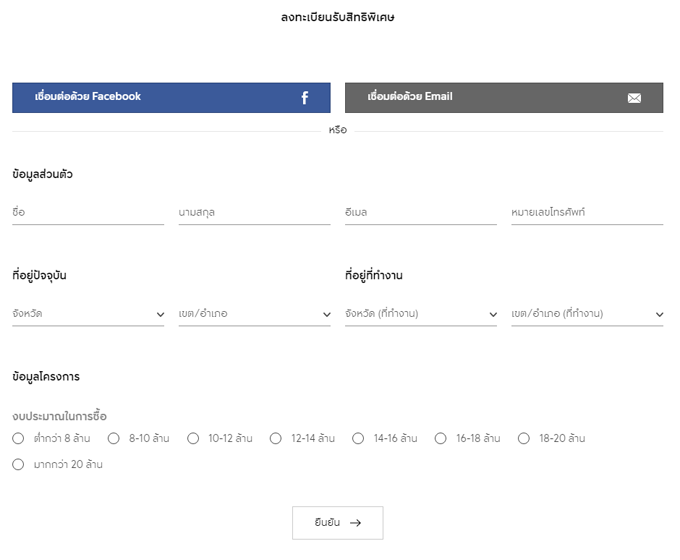This screenshot has width=680, height=560.
Task: Select the 8-10 ล้าน budget radio
Action: point(113,438)
